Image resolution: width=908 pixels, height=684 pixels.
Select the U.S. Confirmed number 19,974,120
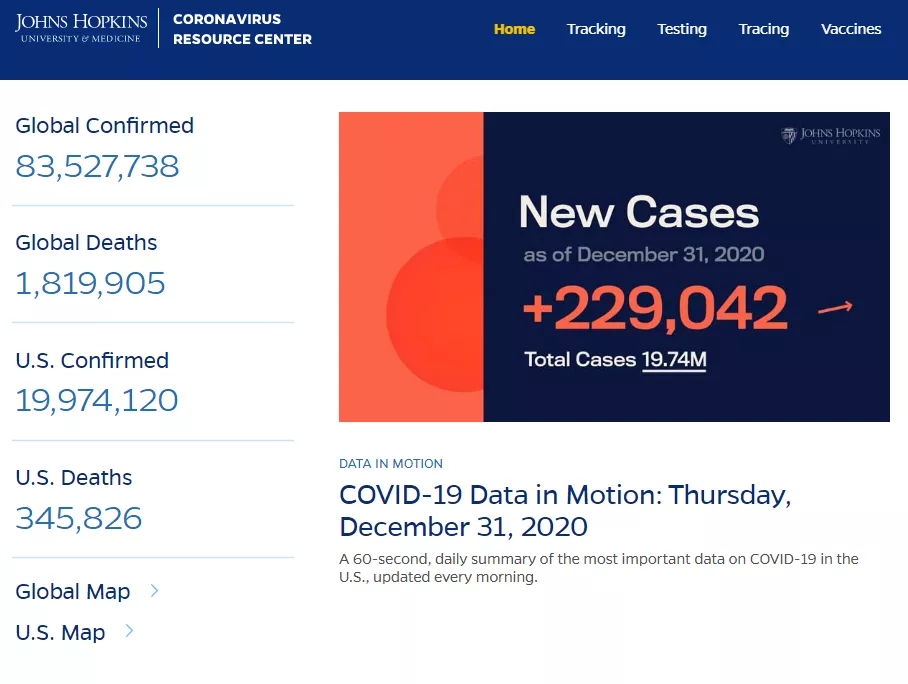pyautogui.click(x=97, y=401)
